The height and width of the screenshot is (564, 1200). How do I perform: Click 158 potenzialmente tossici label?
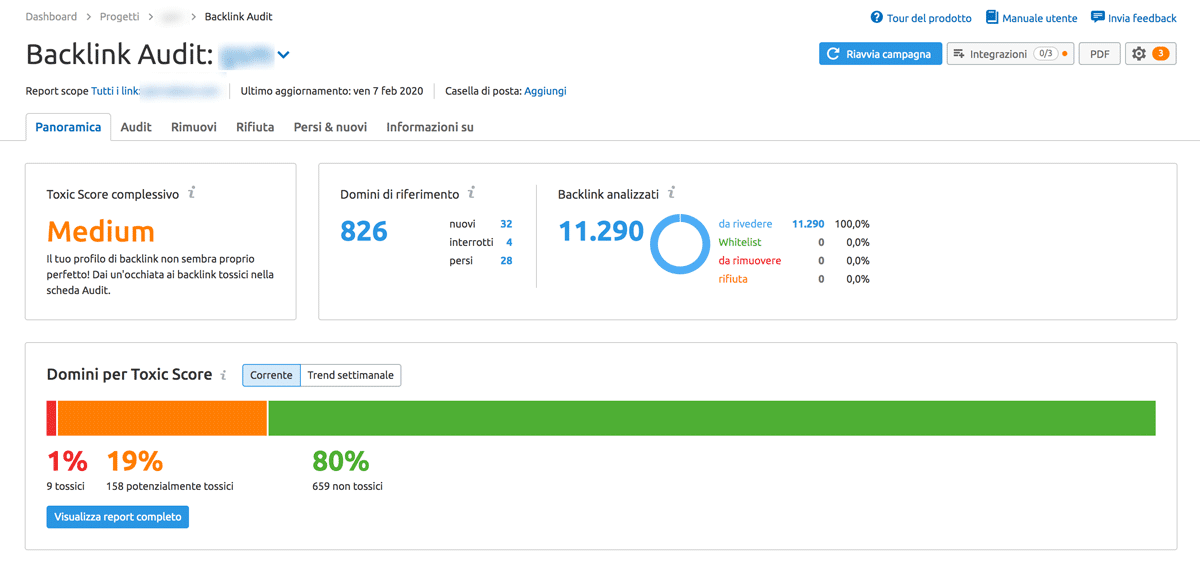170,486
